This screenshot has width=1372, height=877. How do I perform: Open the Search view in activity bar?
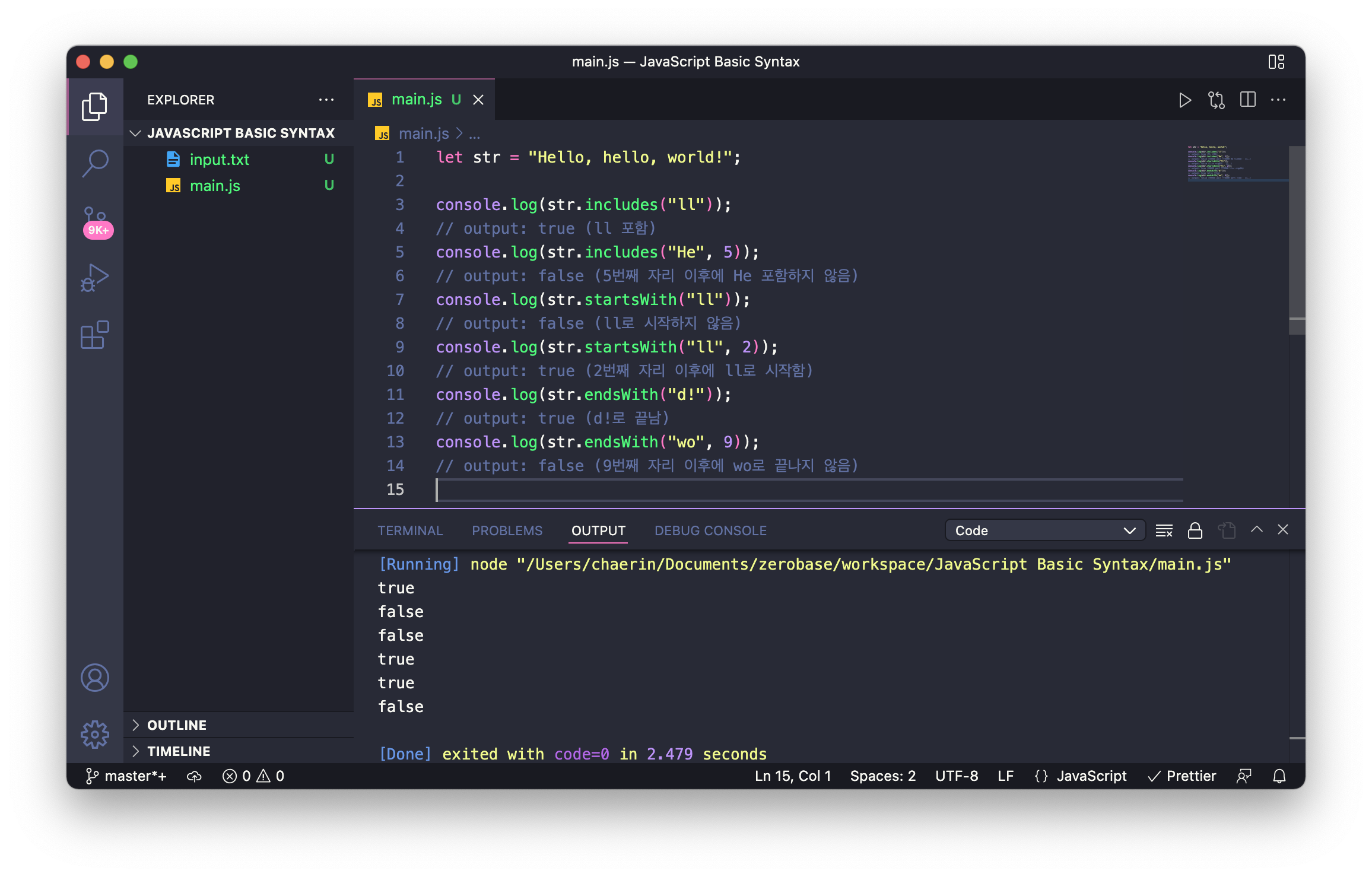(x=95, y=163)
